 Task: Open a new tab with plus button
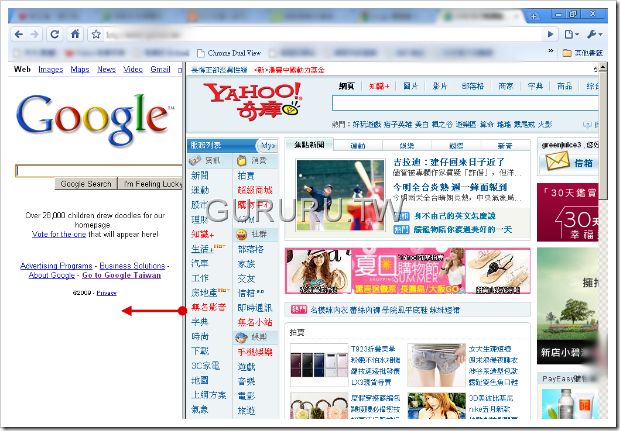tap(534, 16)
